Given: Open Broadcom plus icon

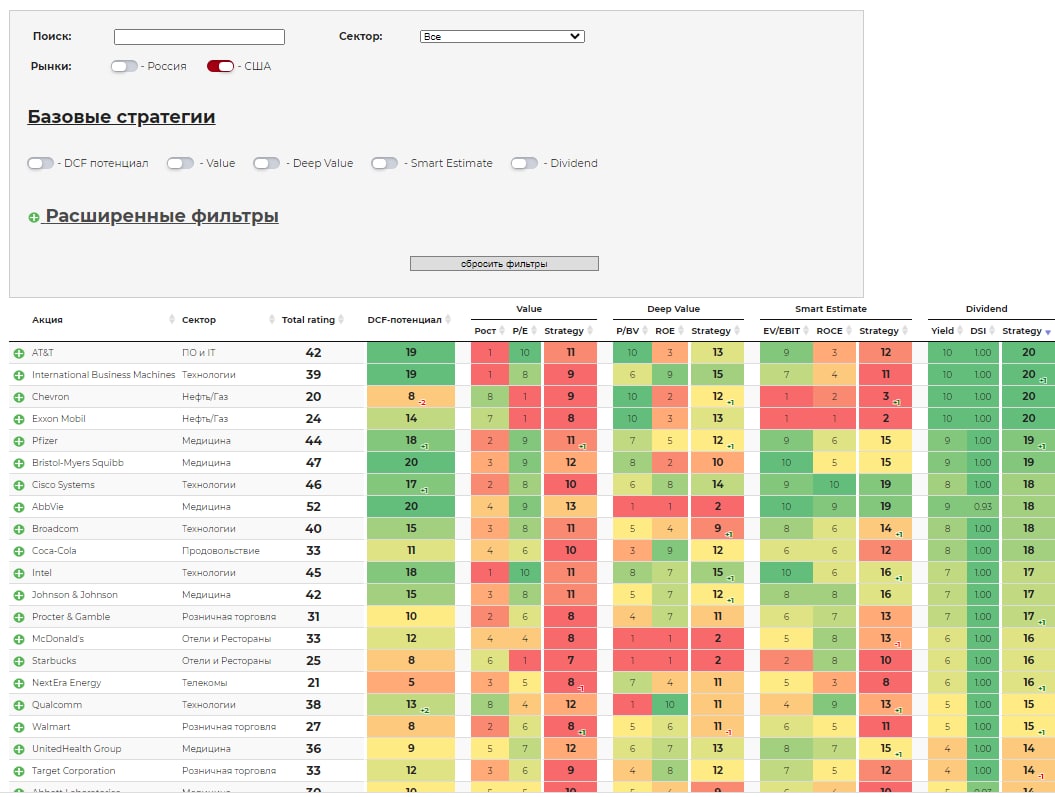Looking at the screenshot, I should tap(19, 529).
